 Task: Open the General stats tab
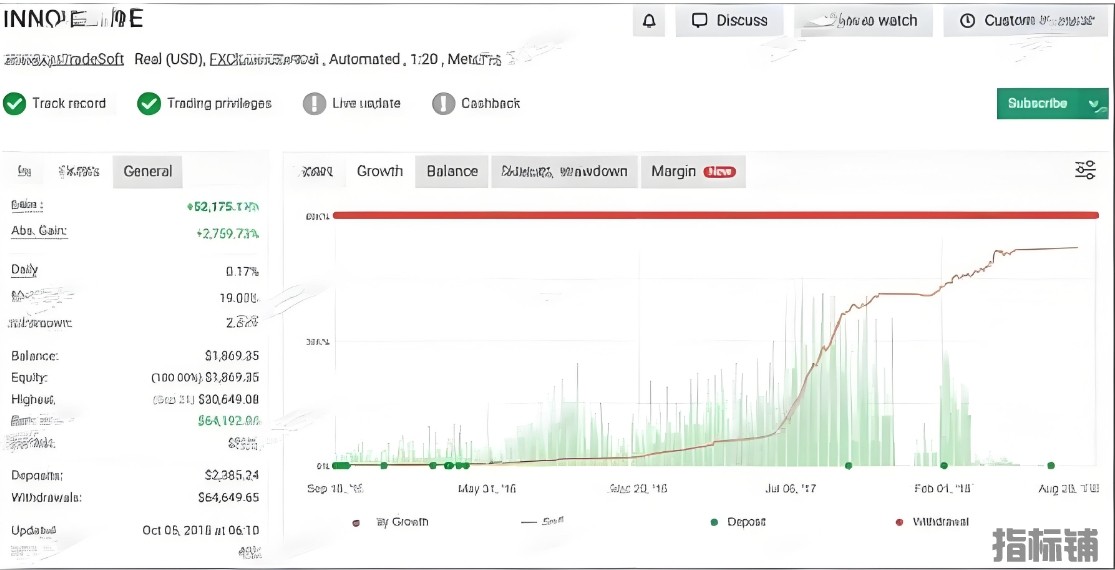pos(148,171)
